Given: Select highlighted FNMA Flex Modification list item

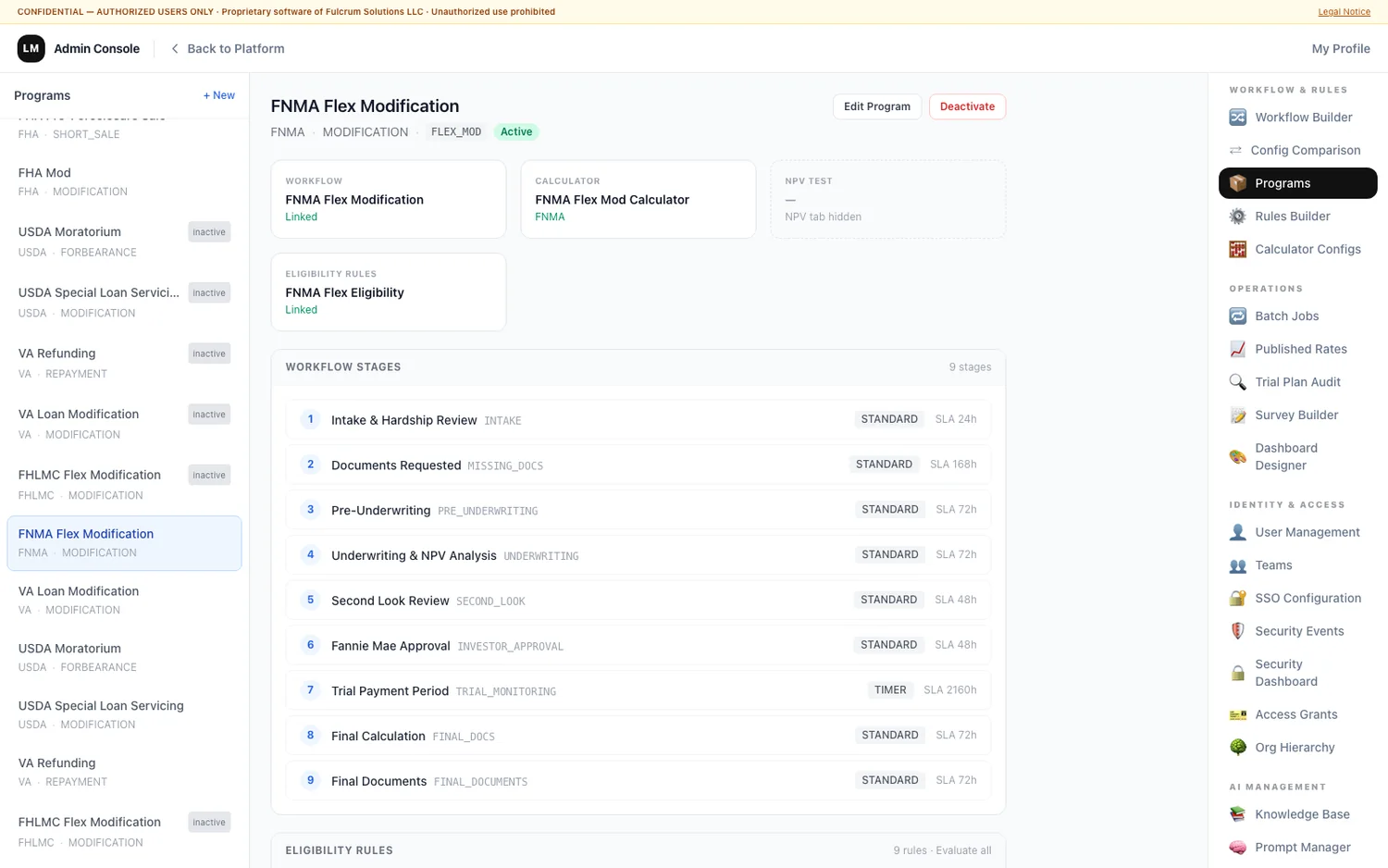Looking at the screenshot, I should click(124, 543).
